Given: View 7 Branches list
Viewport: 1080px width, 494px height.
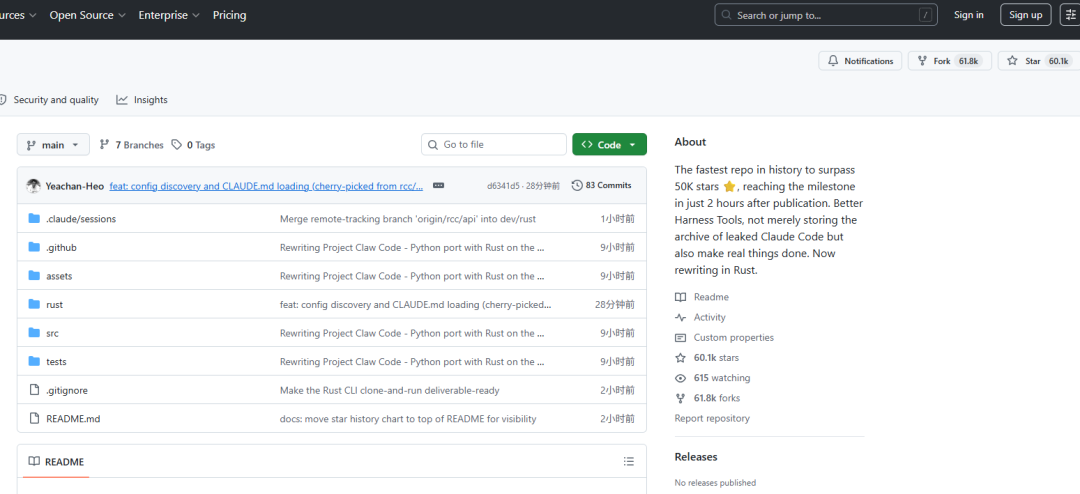Looking at the screenshot, I should tap(132, 145).
